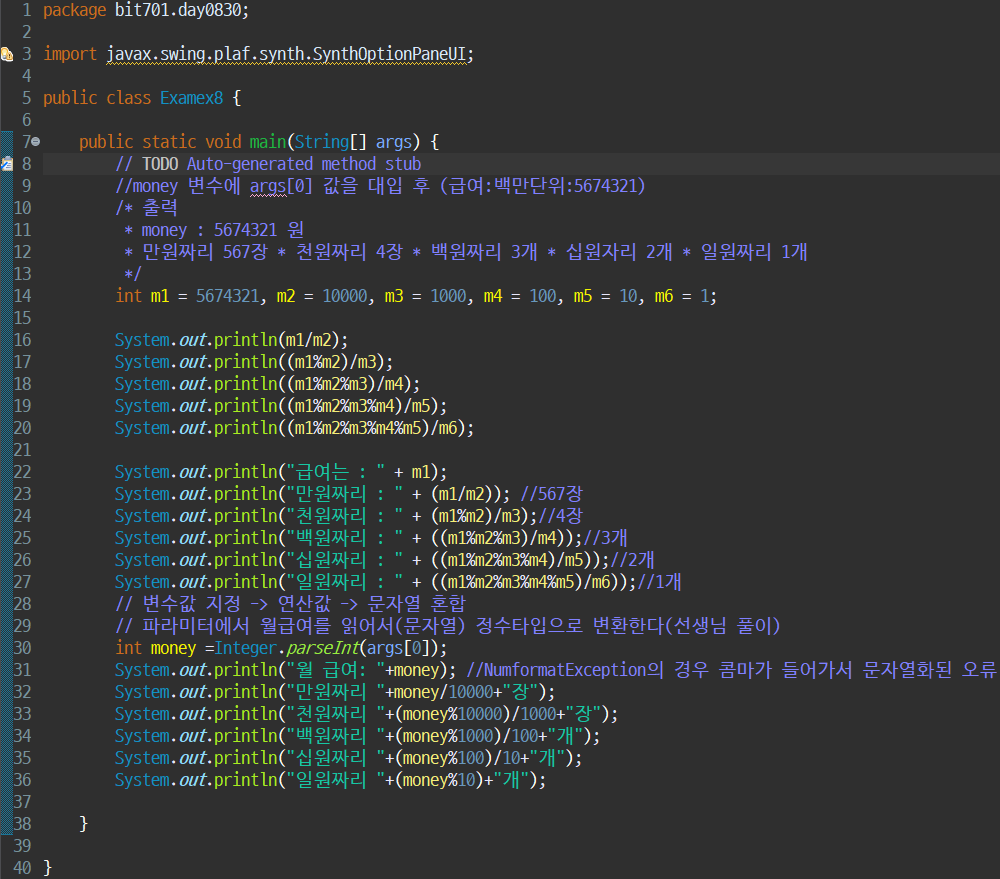Click '(money%100)/10' on line 35
The height and width of the screenshot is (879, 1000).
[x=457, y=758]
